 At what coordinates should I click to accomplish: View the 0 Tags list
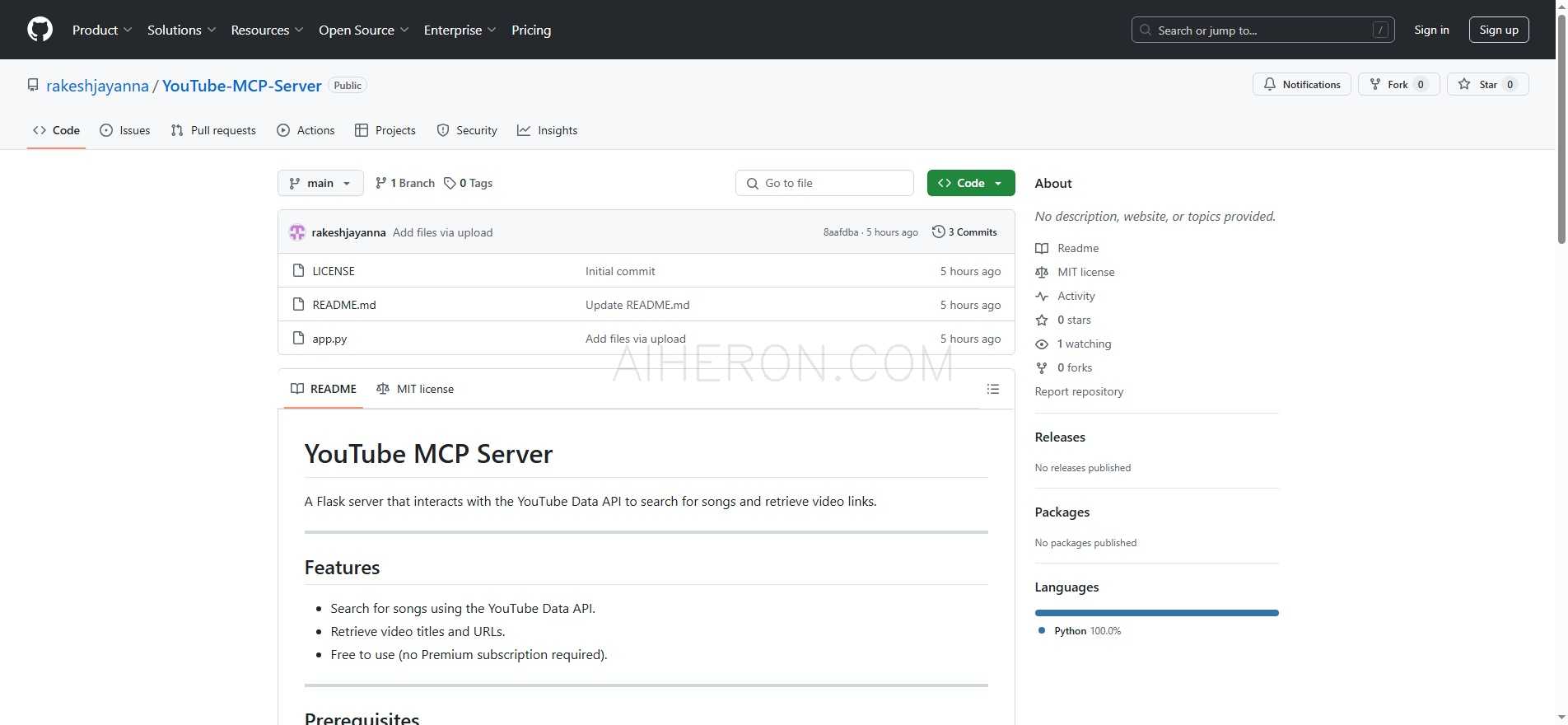468,183
